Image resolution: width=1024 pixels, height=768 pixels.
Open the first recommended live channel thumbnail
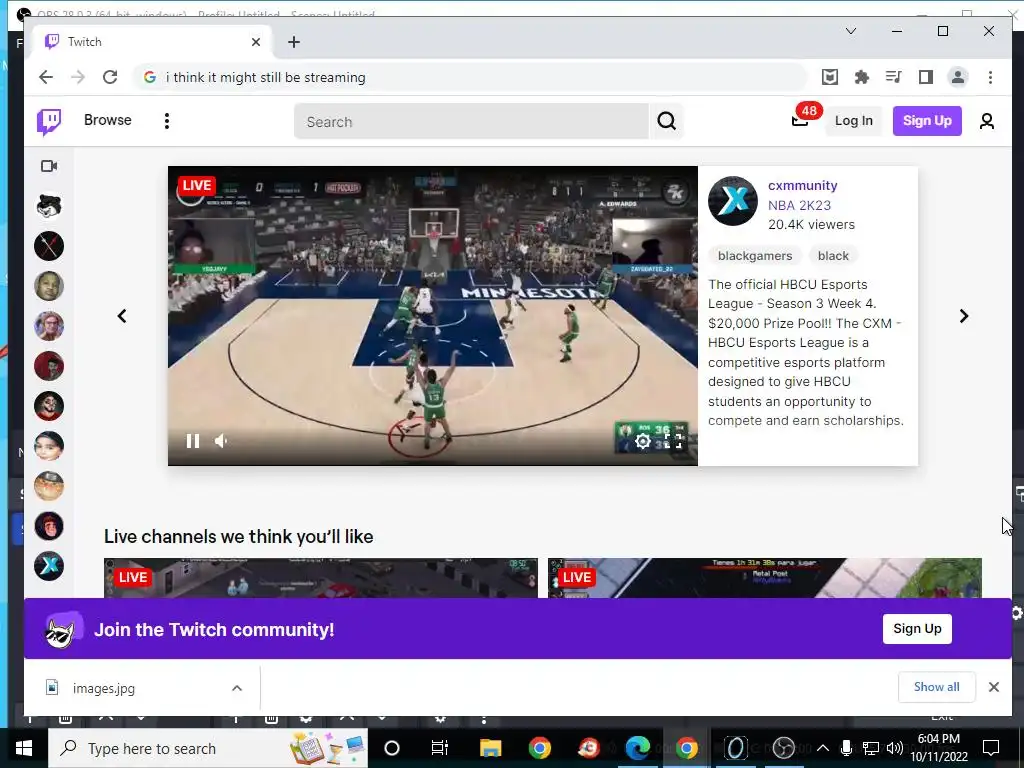(x=321, y=578)
